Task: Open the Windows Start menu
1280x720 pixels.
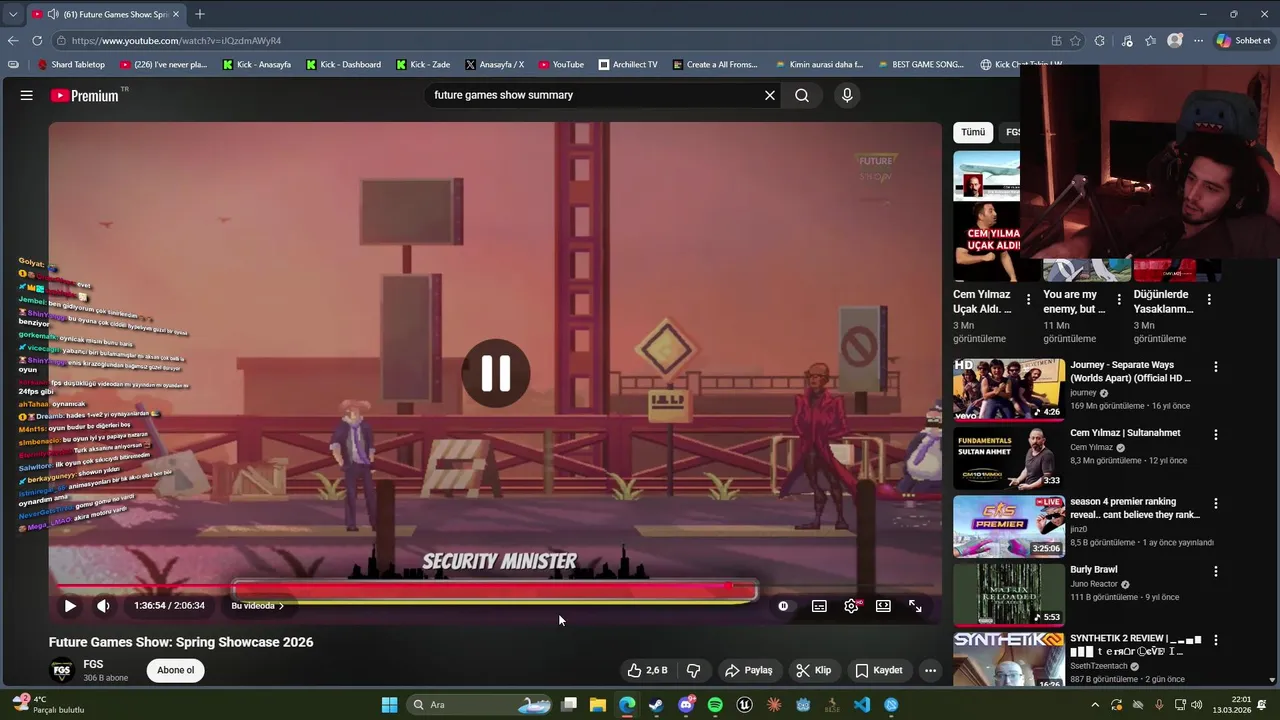Action: click(389, 705)
